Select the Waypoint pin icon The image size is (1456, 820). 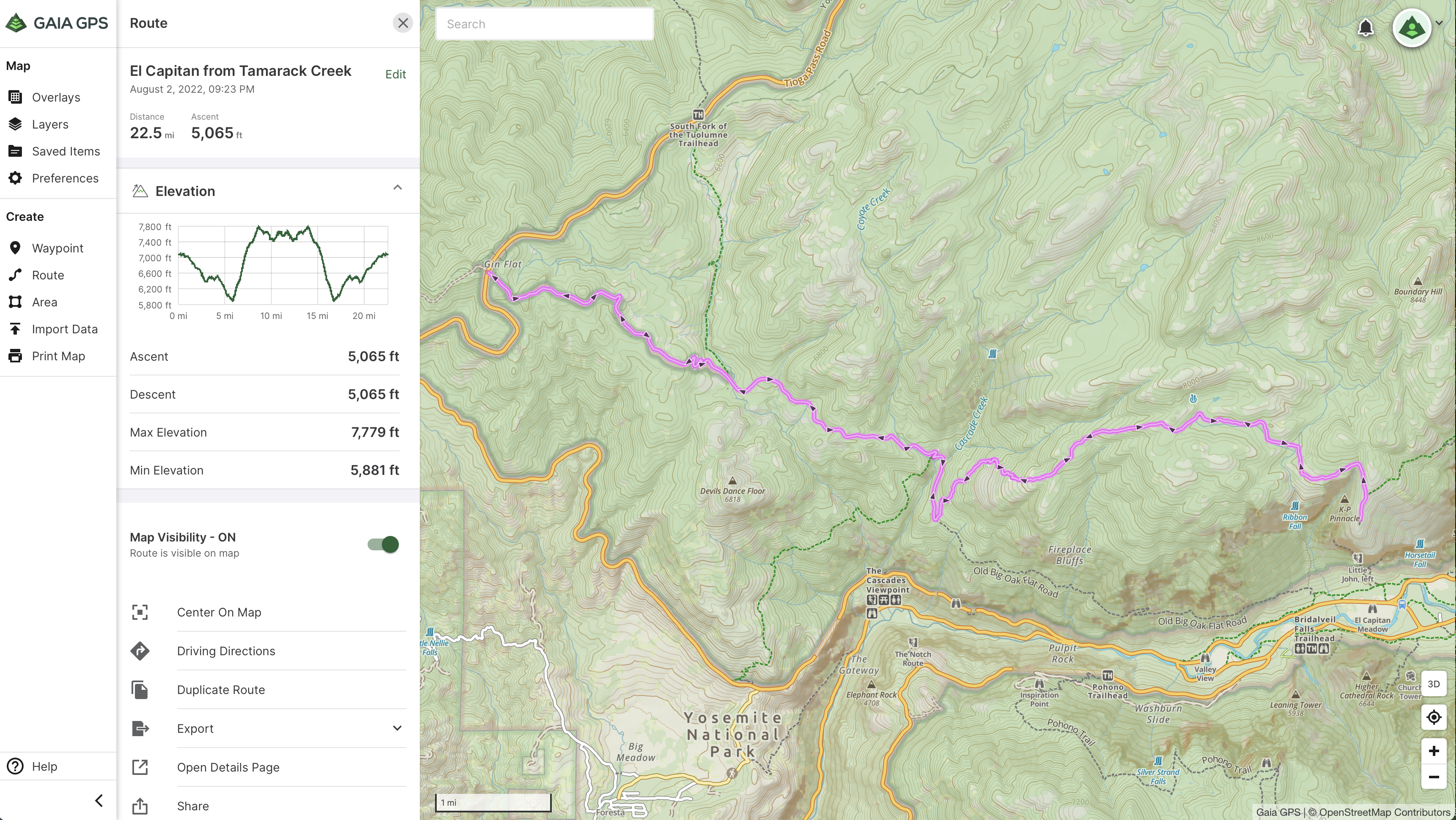pyautogui.click(x=15, y=248)
